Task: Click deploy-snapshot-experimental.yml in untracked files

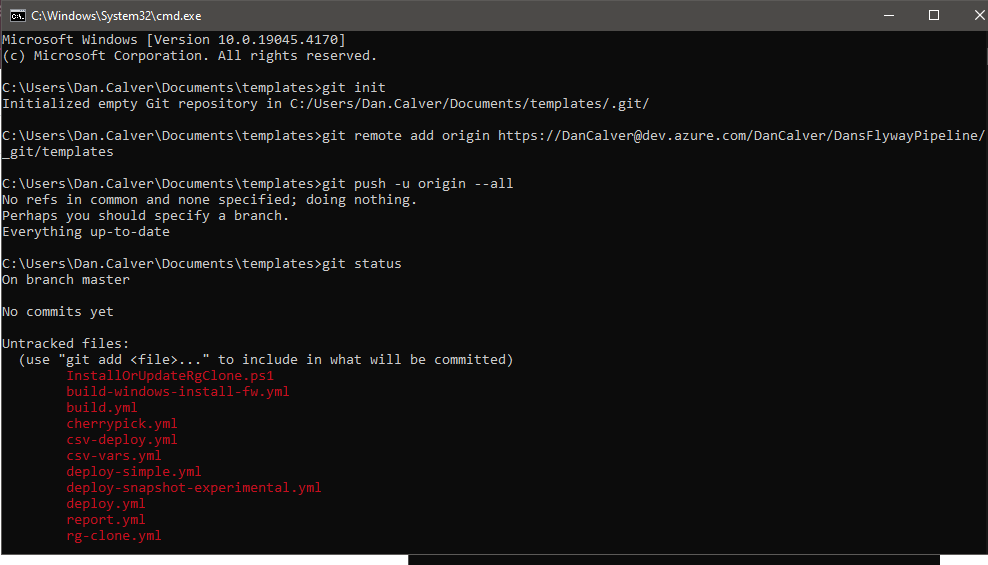Action: 193,488
